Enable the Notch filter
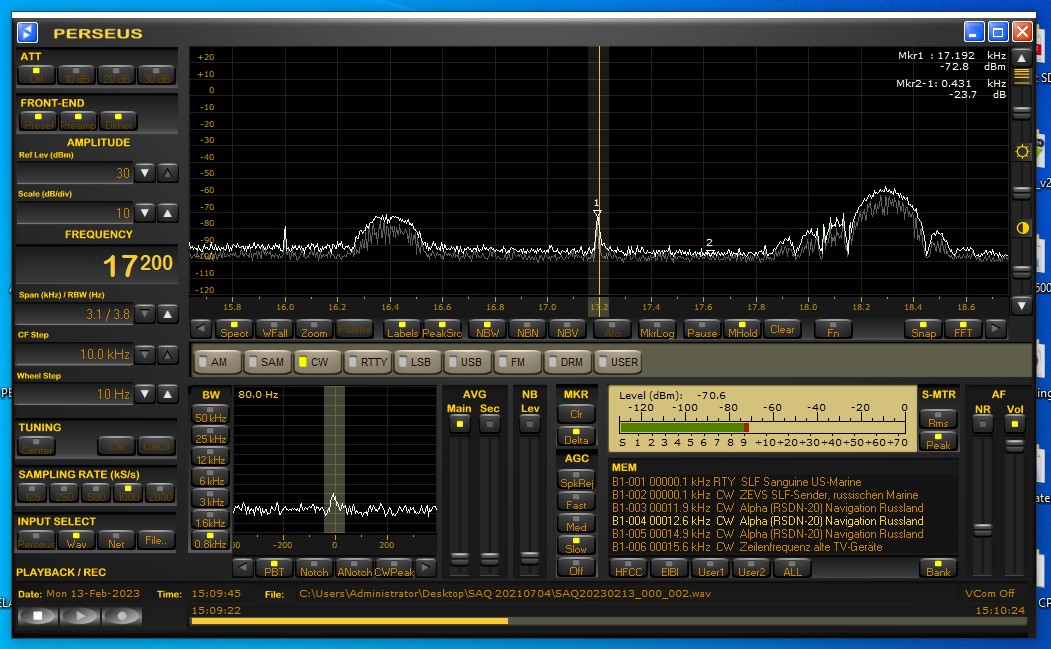 [x=314, y=568]
